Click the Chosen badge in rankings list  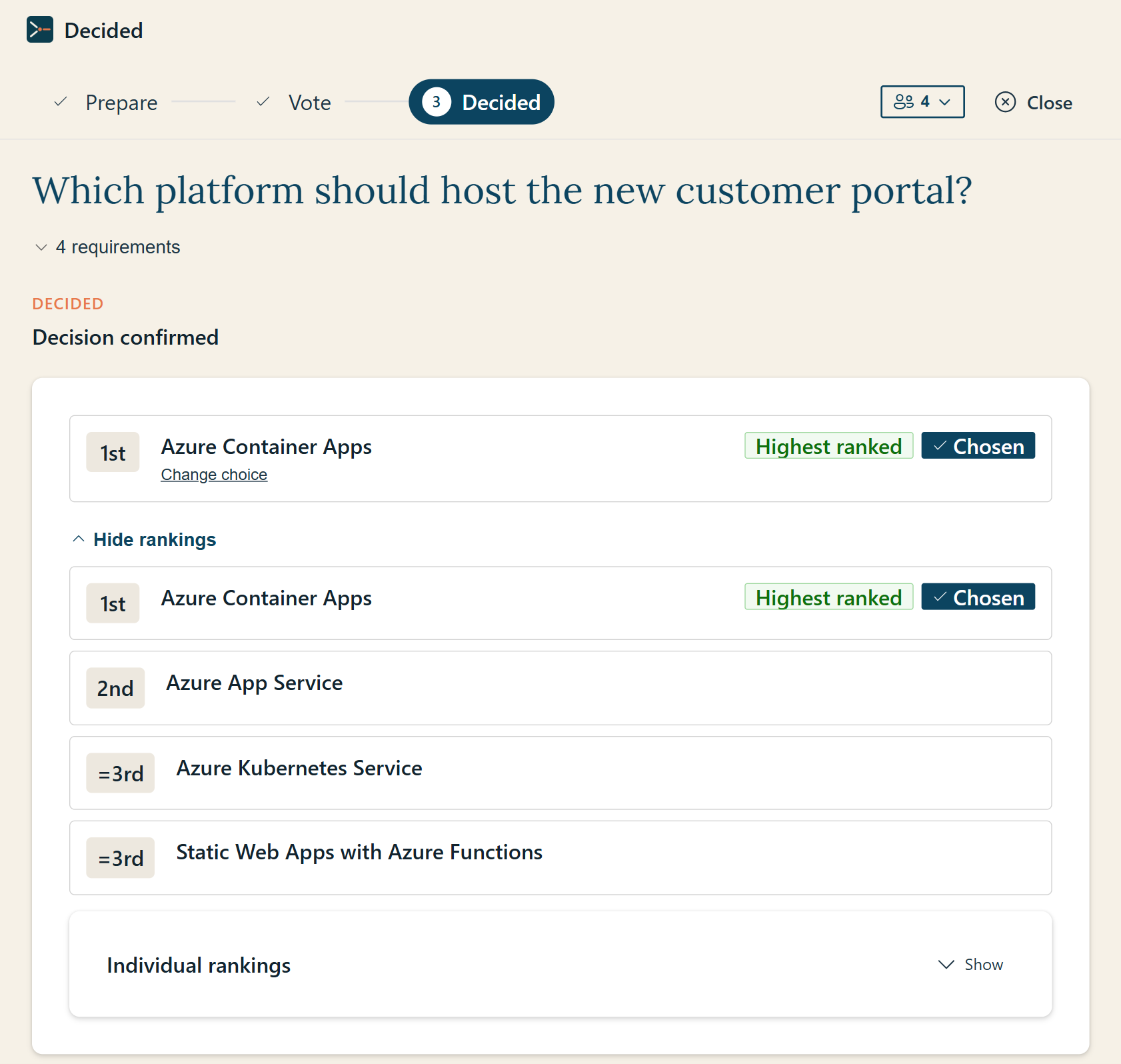[x=978, y=597]
